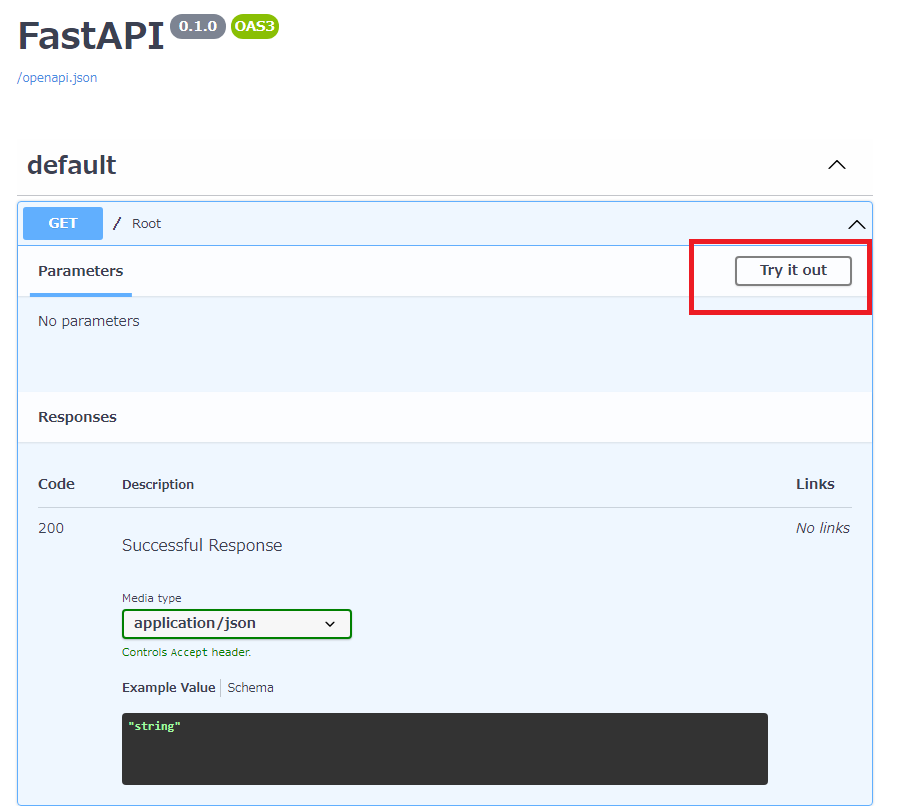Click the 200 response code
The image size is (908, 806).
[x=51, y=528]
